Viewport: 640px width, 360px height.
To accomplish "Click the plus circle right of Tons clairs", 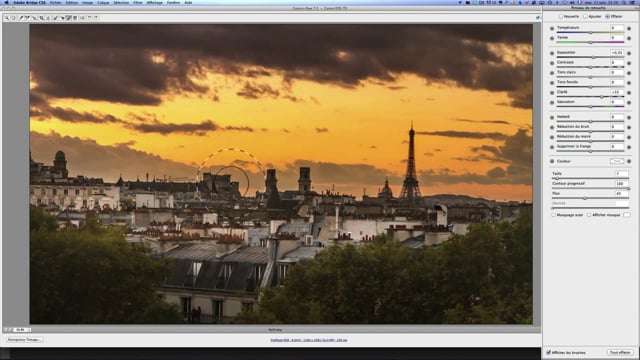I will click(629, 73).
